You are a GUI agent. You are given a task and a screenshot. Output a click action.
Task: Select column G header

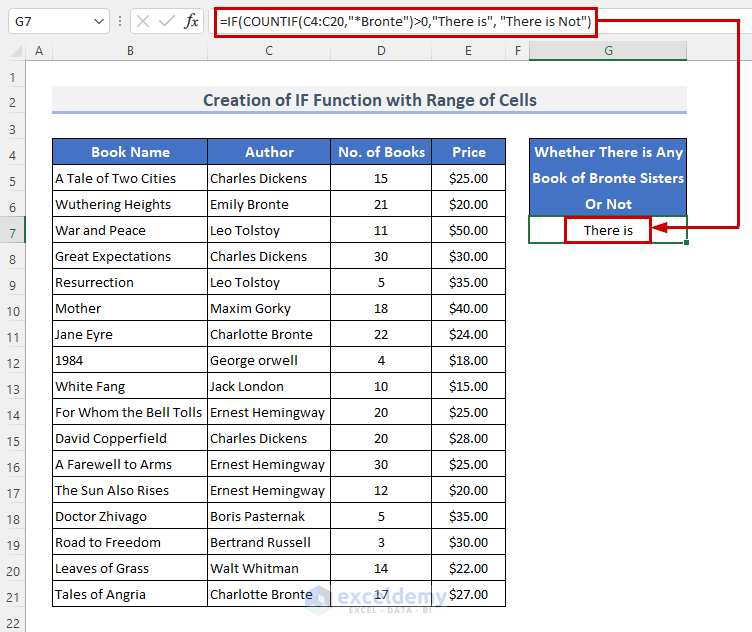pos(608,51)
